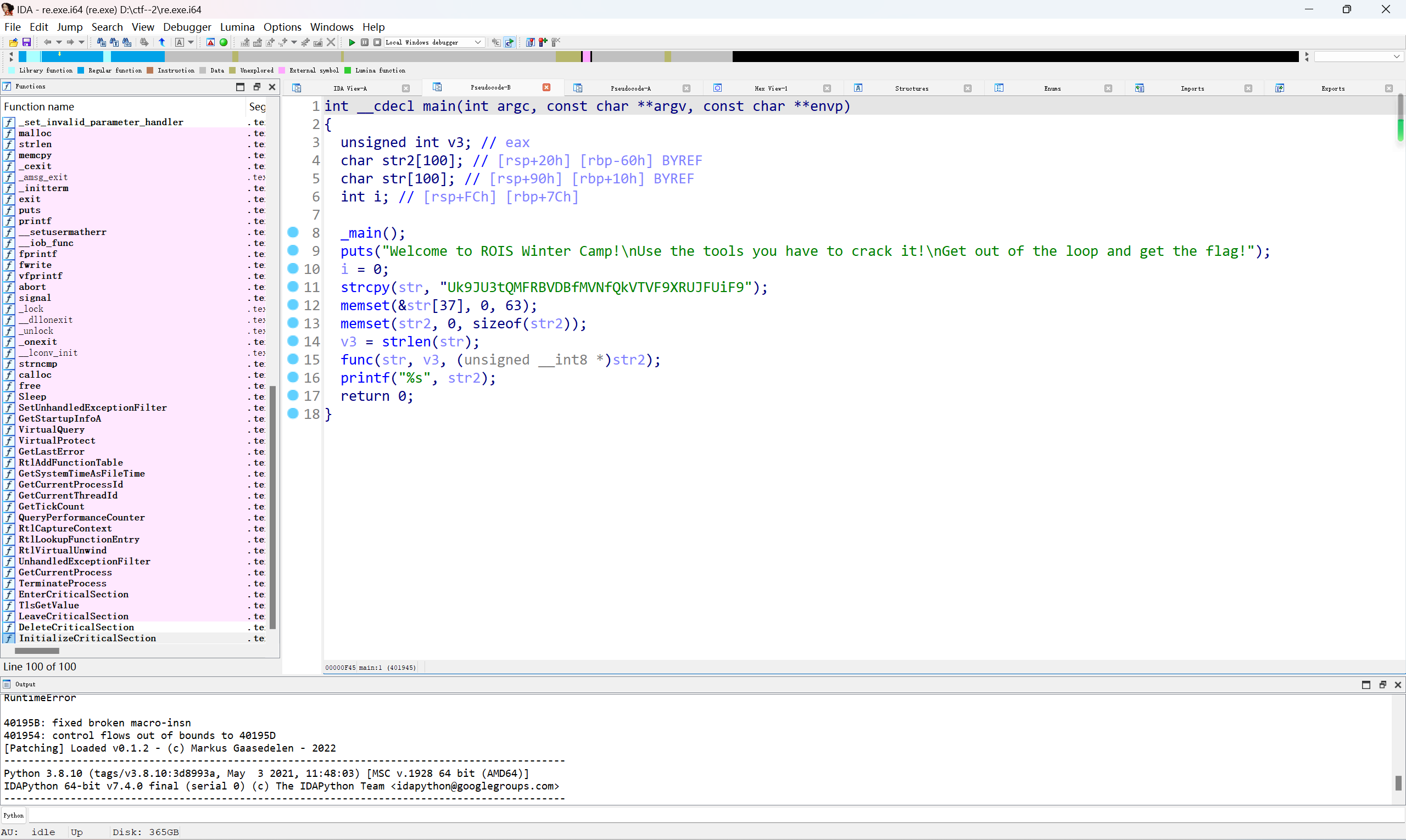Start process with green play icon
Image resolution: width=1406 pixels, height=840 pixels.
pos(351,42)
